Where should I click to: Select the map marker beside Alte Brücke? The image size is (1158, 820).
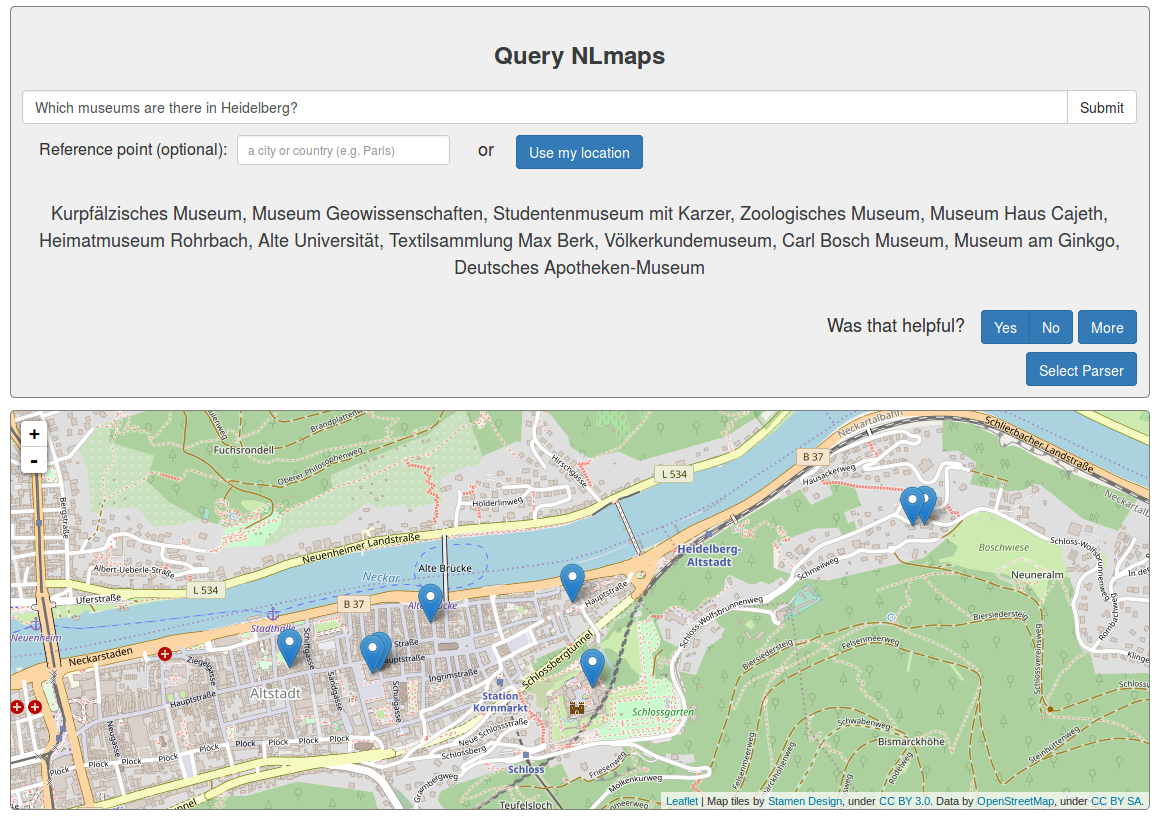430,601
